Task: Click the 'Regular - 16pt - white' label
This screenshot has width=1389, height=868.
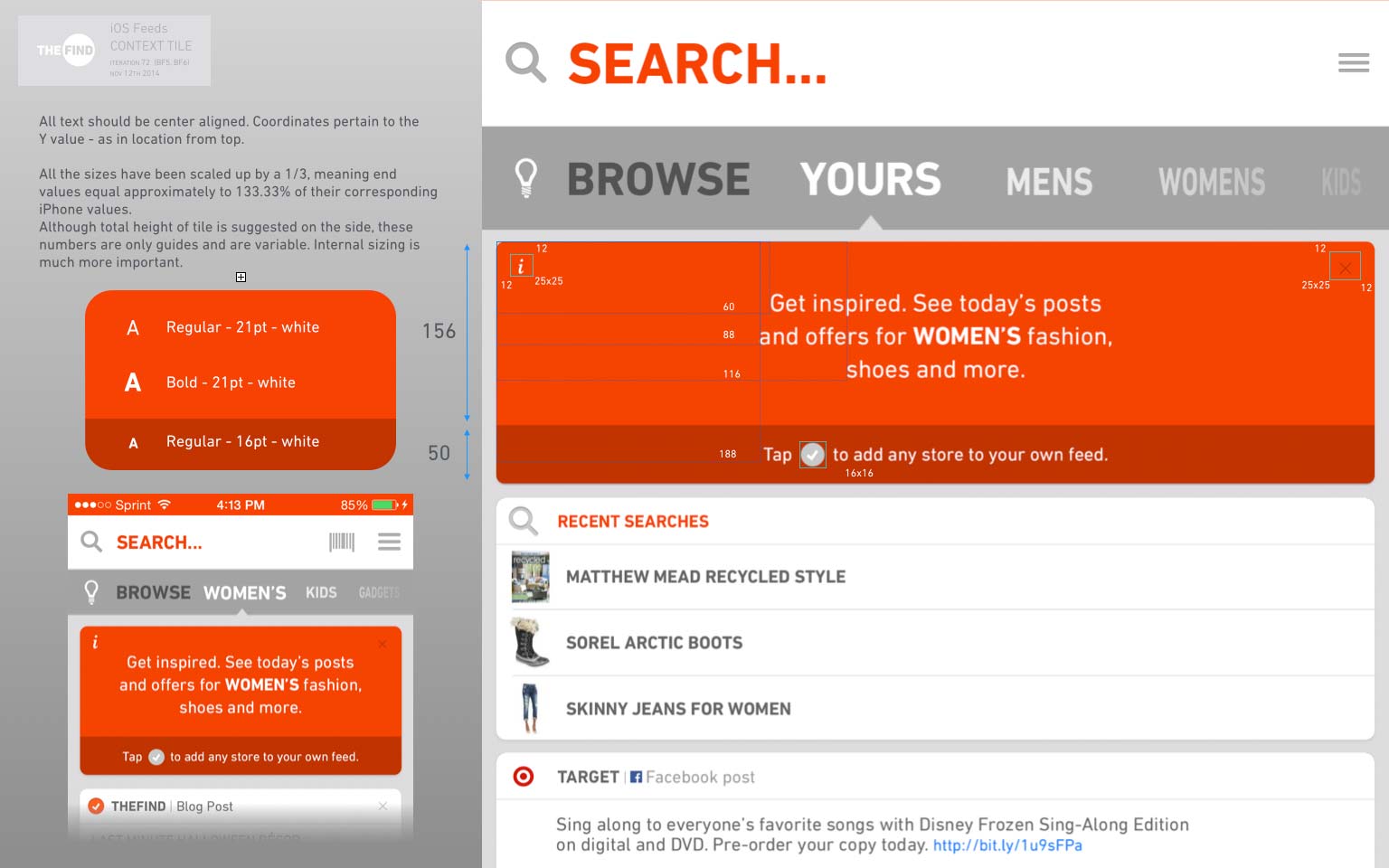Action: pos(242,441)
